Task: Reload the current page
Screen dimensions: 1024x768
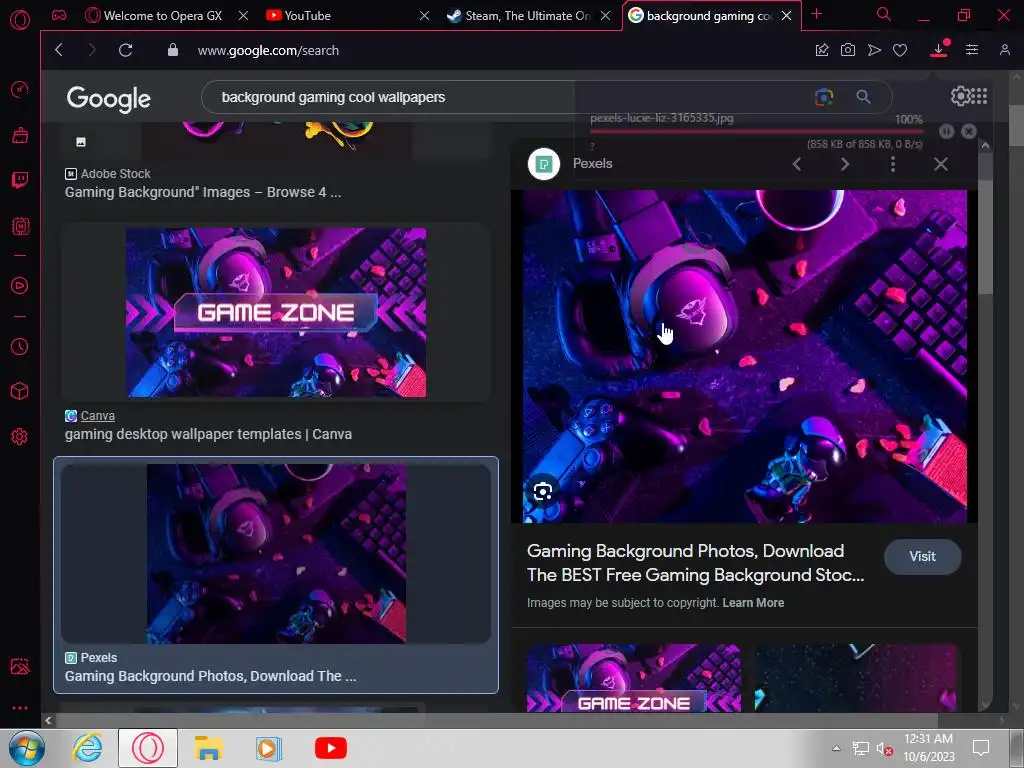Action: (125, 50)
